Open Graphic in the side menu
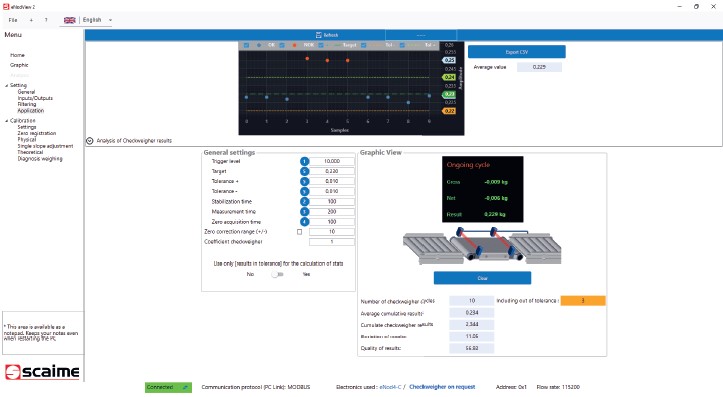This screenshot has width=723, height=397. click(x=19, y=65)
